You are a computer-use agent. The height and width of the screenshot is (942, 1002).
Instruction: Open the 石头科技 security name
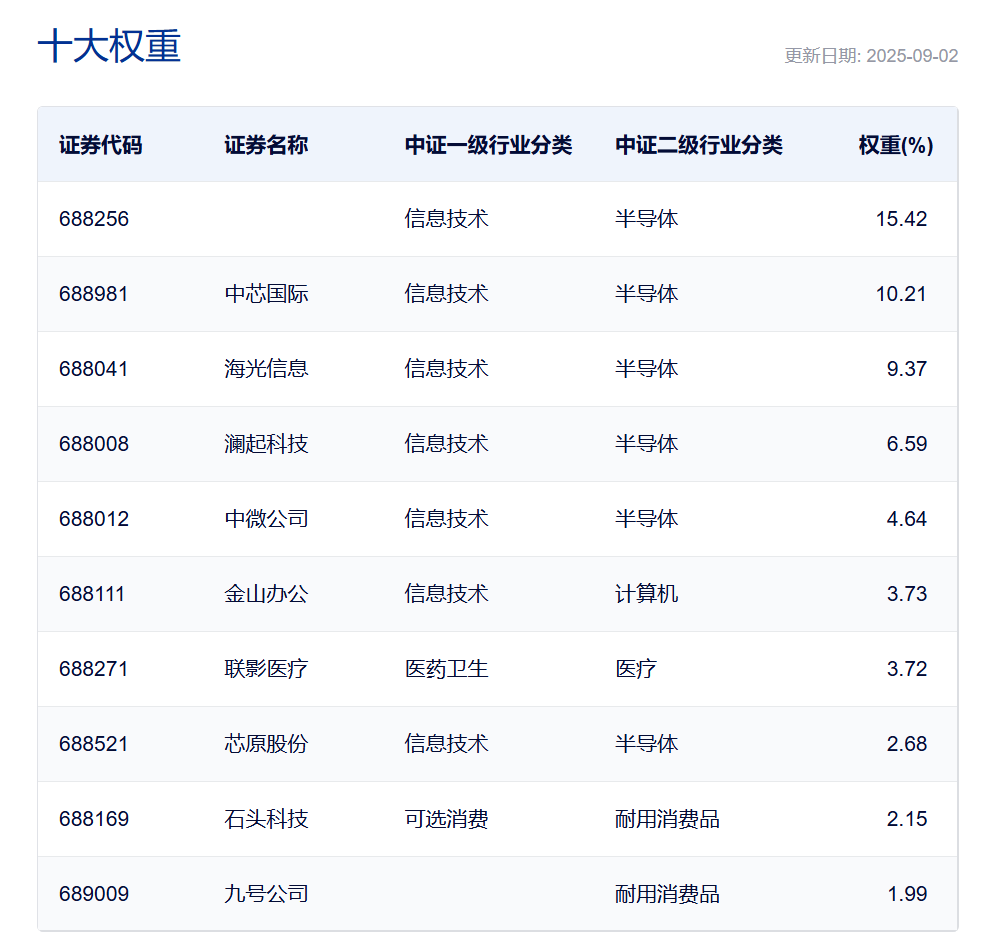coord(266,819)
